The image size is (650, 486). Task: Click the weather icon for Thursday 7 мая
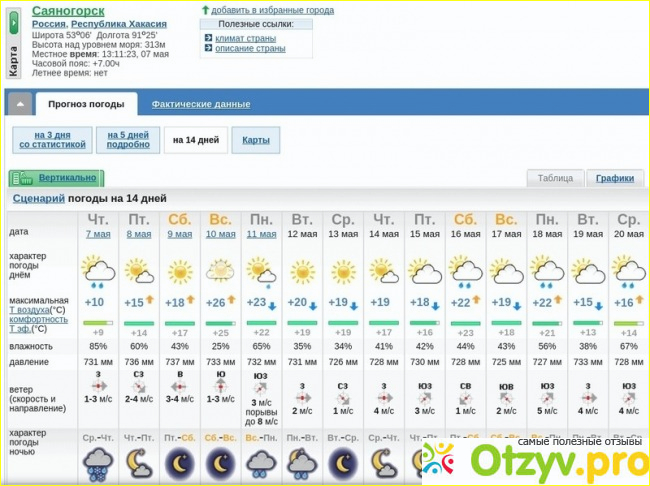[x=98, y=269]
